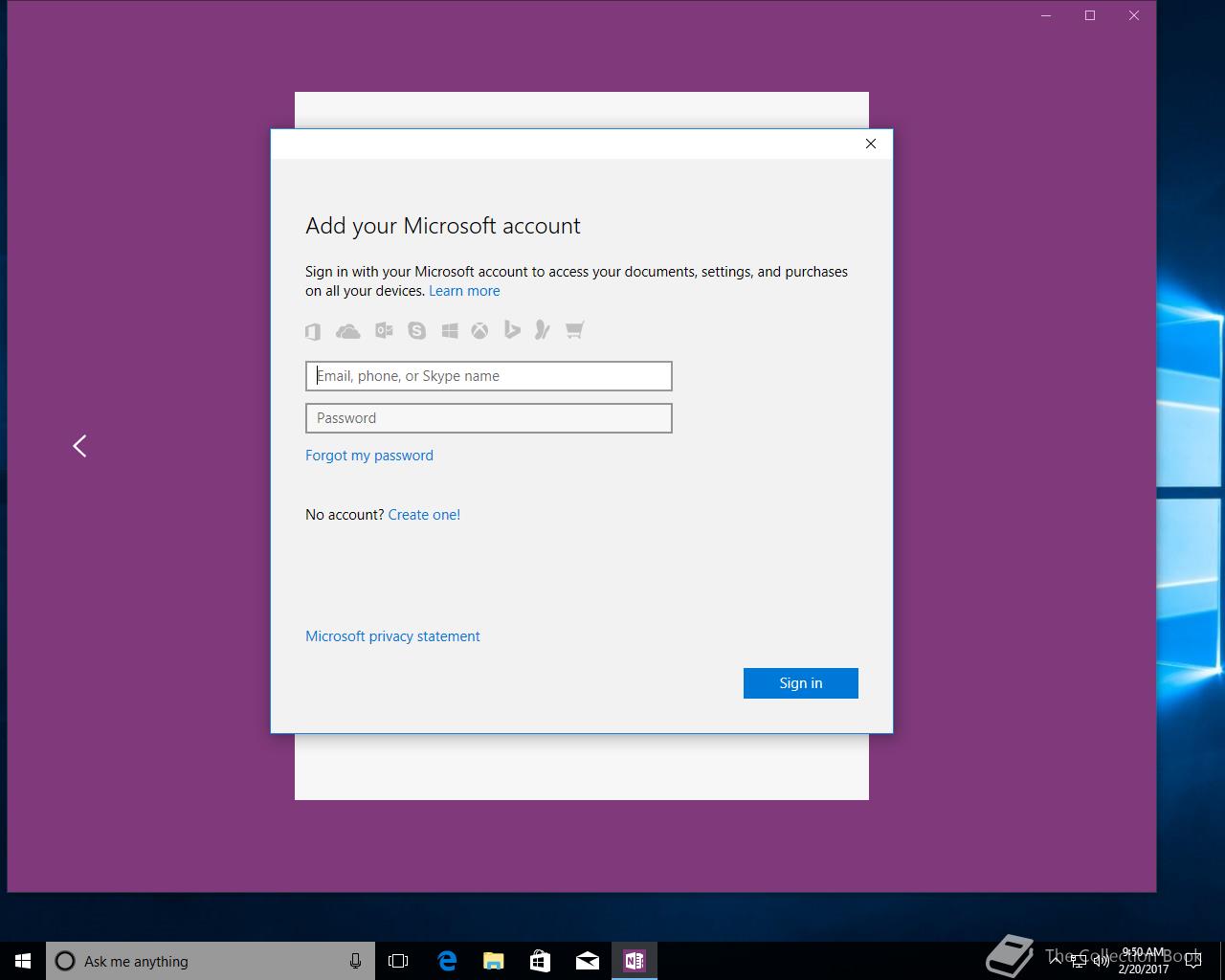Open the Mail app from the taskbar
1225x980 pixels.
click(x=588, y=961)
